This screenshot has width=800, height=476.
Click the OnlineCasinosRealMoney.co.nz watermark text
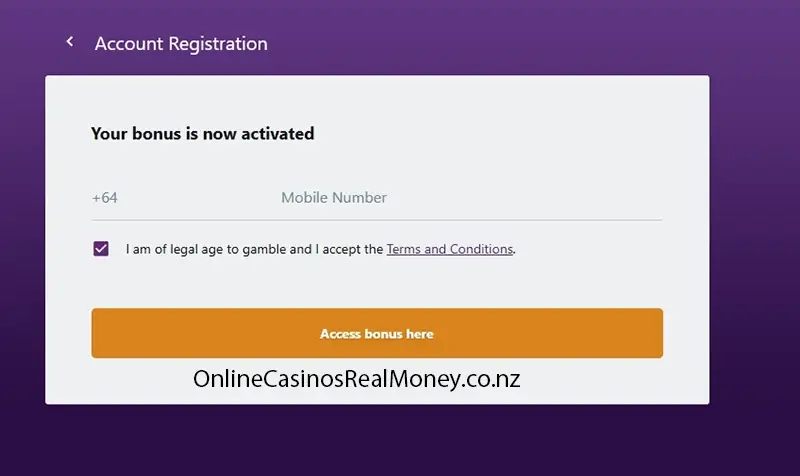pos(357,379)
